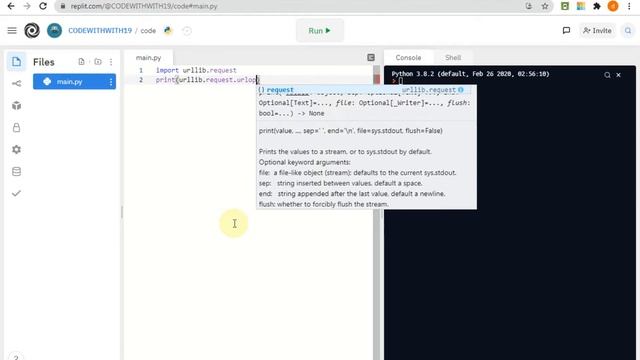The image size is (640, 360).
Task: Click the Files panel heading
Action: tap(44, 62)
